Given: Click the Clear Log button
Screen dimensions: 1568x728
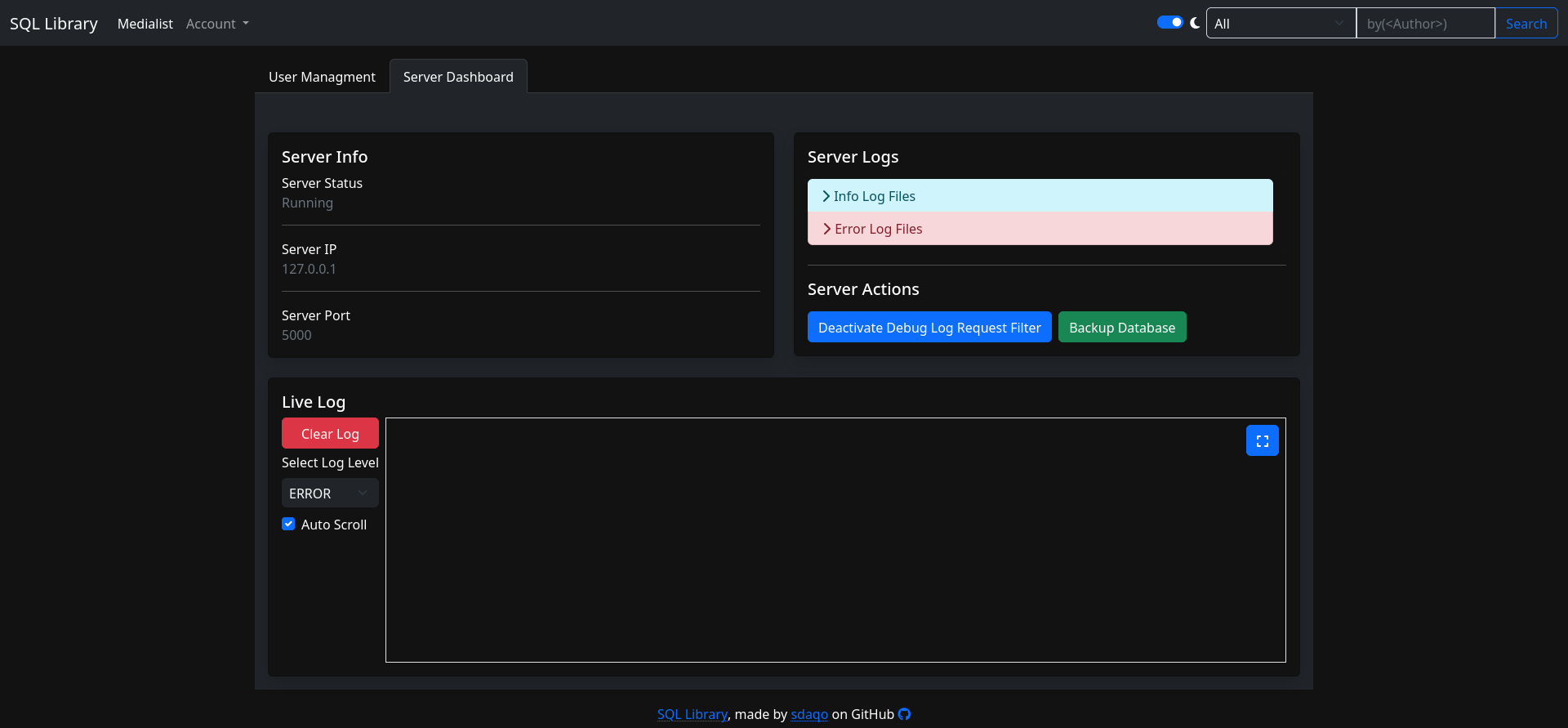Looking at the screenshot, I should [x=330, y=433].
